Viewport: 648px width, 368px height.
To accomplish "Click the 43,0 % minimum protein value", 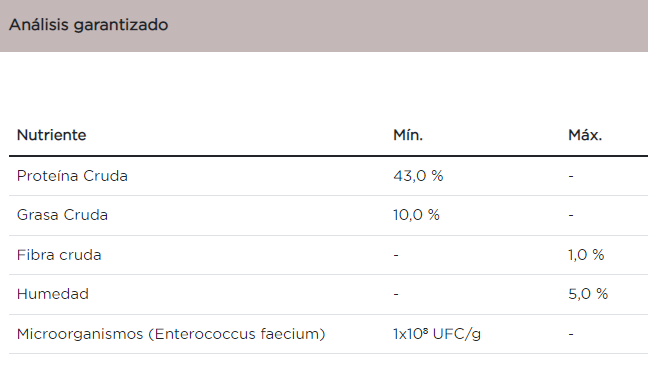I will click(418, 176).
